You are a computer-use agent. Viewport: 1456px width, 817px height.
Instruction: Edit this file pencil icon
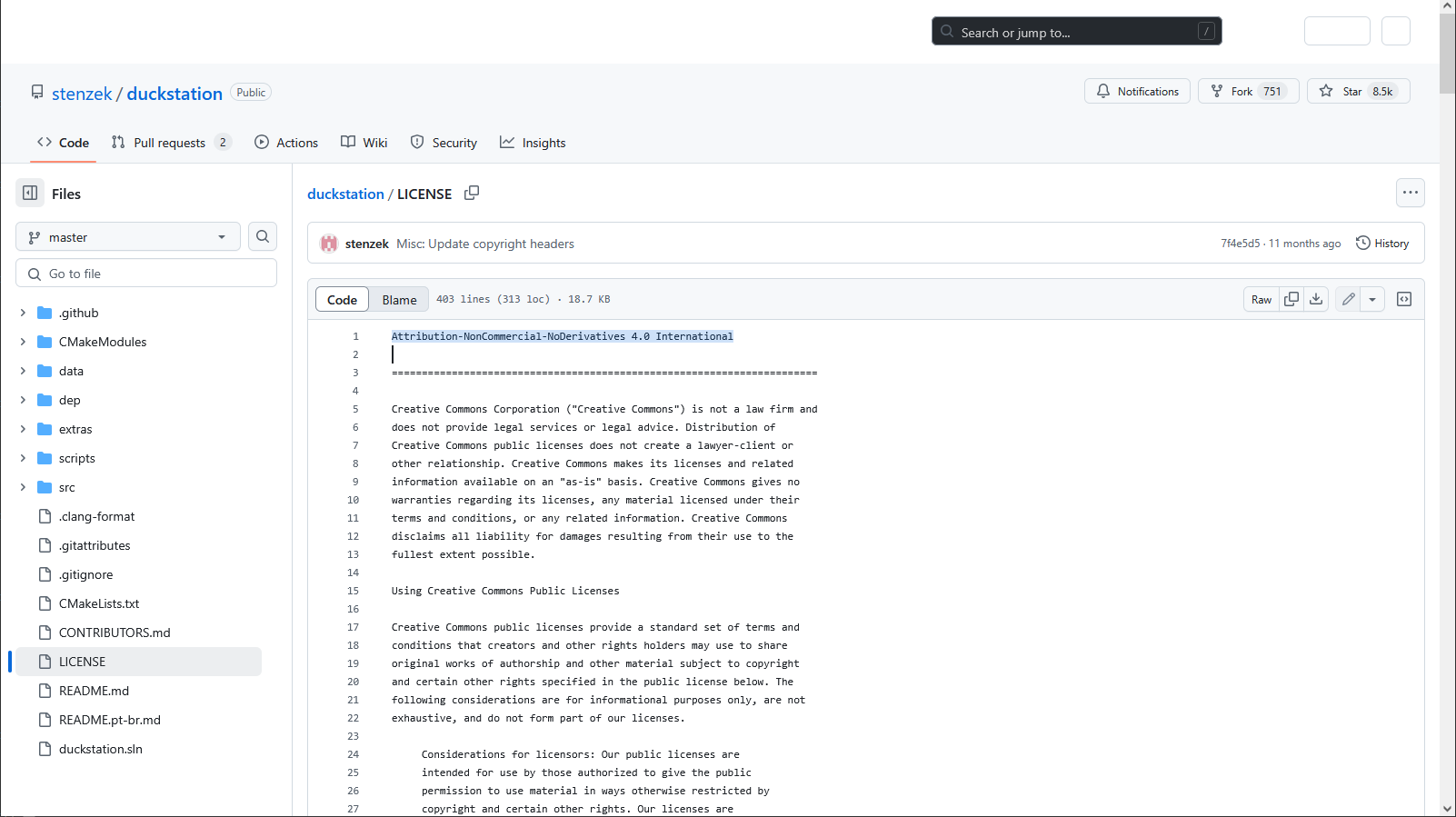pos(1348,299)
